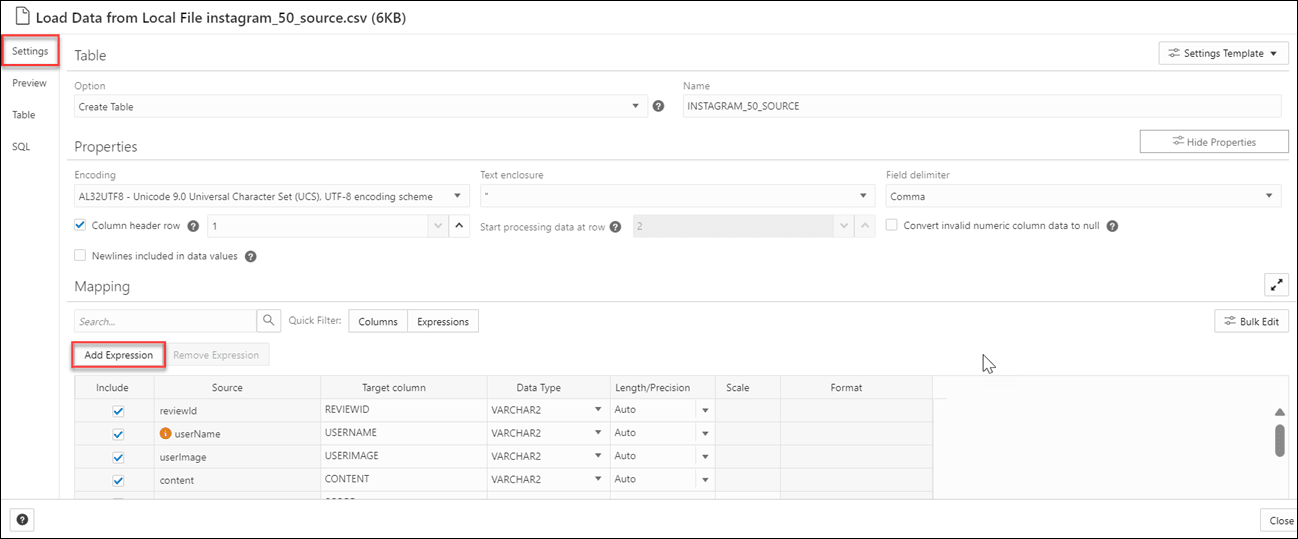The image size is (1298, 539).
Task: Switch to the SQL tab
Action: (x=21, y=146)
